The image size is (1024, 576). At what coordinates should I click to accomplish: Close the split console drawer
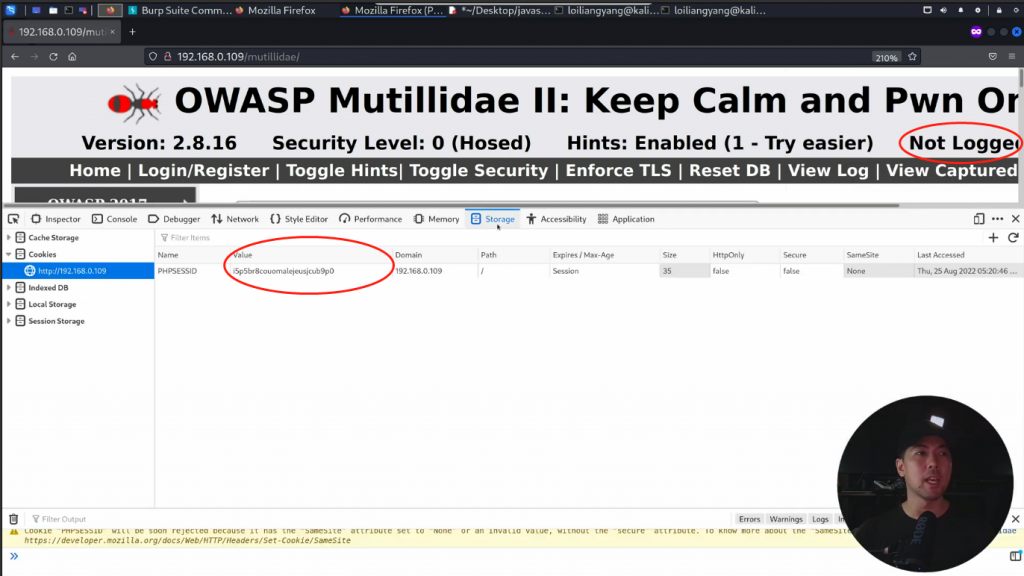[1016, 519]
